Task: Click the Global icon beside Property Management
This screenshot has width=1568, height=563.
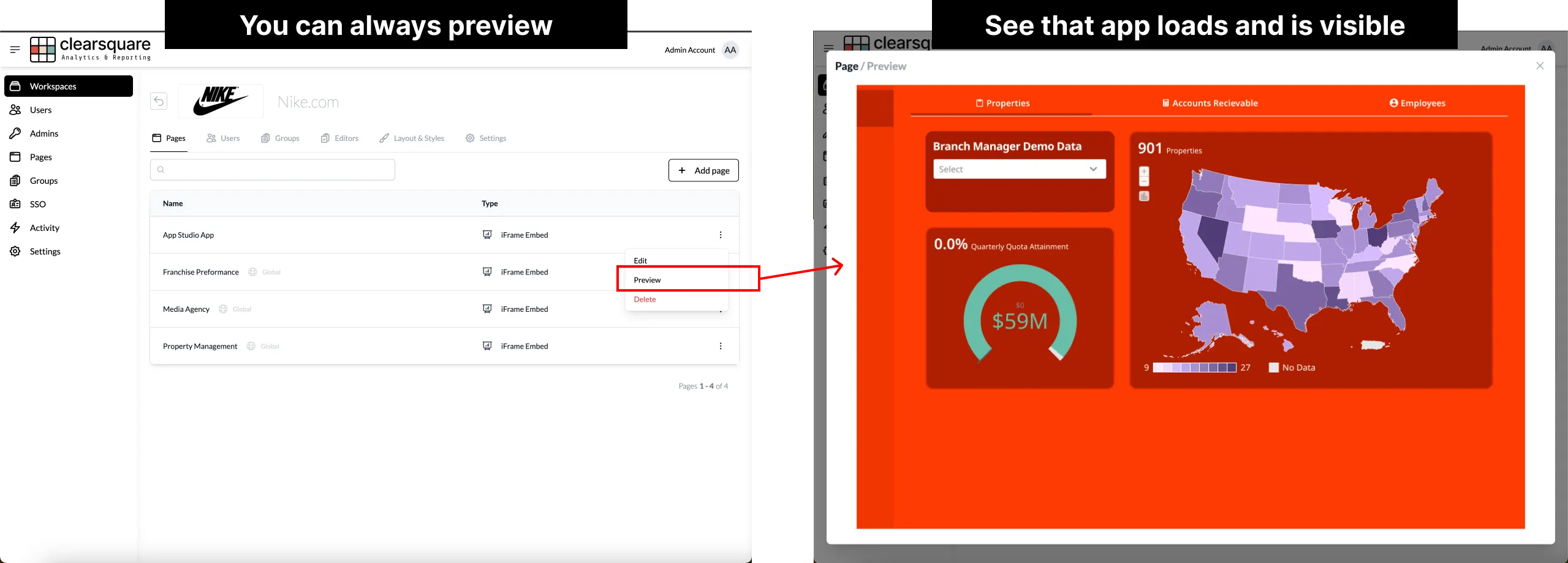Action: point(251,346)
